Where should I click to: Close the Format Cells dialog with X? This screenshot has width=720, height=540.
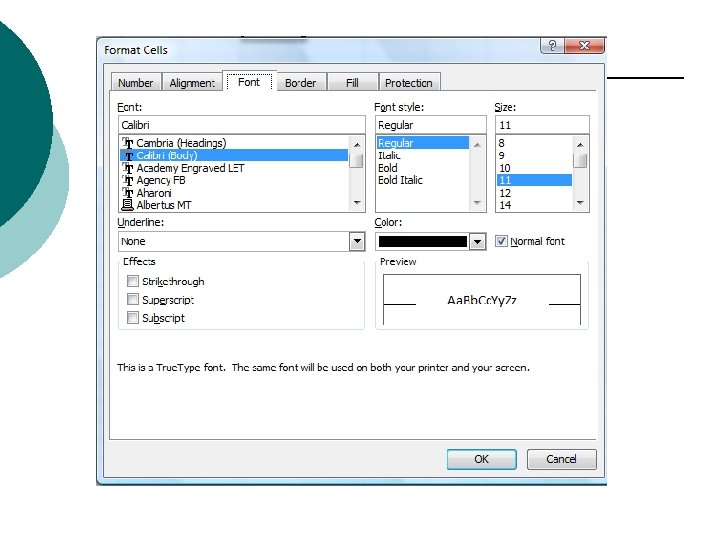[x=584, y=45]
